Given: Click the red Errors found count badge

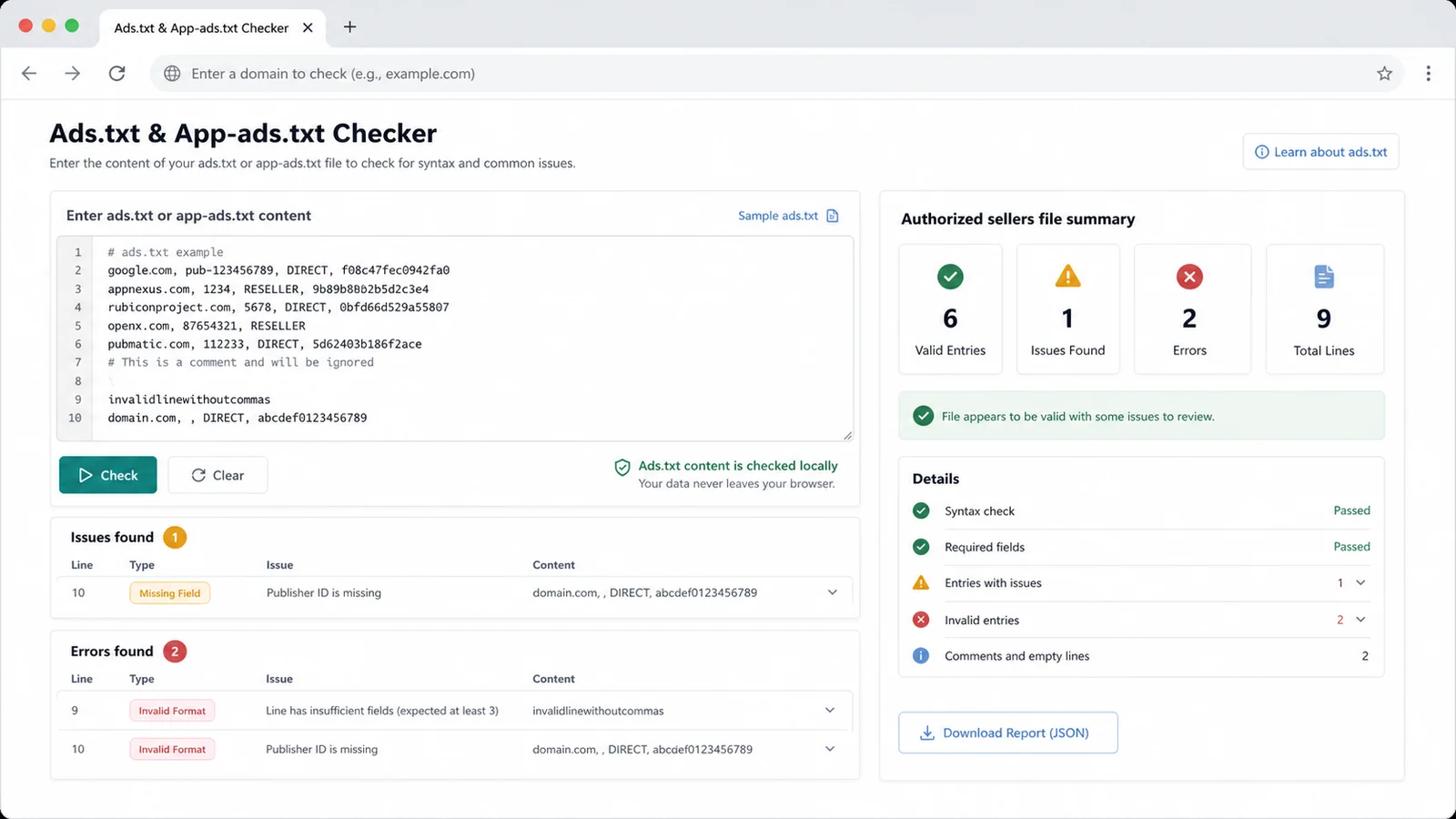Looking at the screenshot, I should pyautogui.click(x=175, y=652).
